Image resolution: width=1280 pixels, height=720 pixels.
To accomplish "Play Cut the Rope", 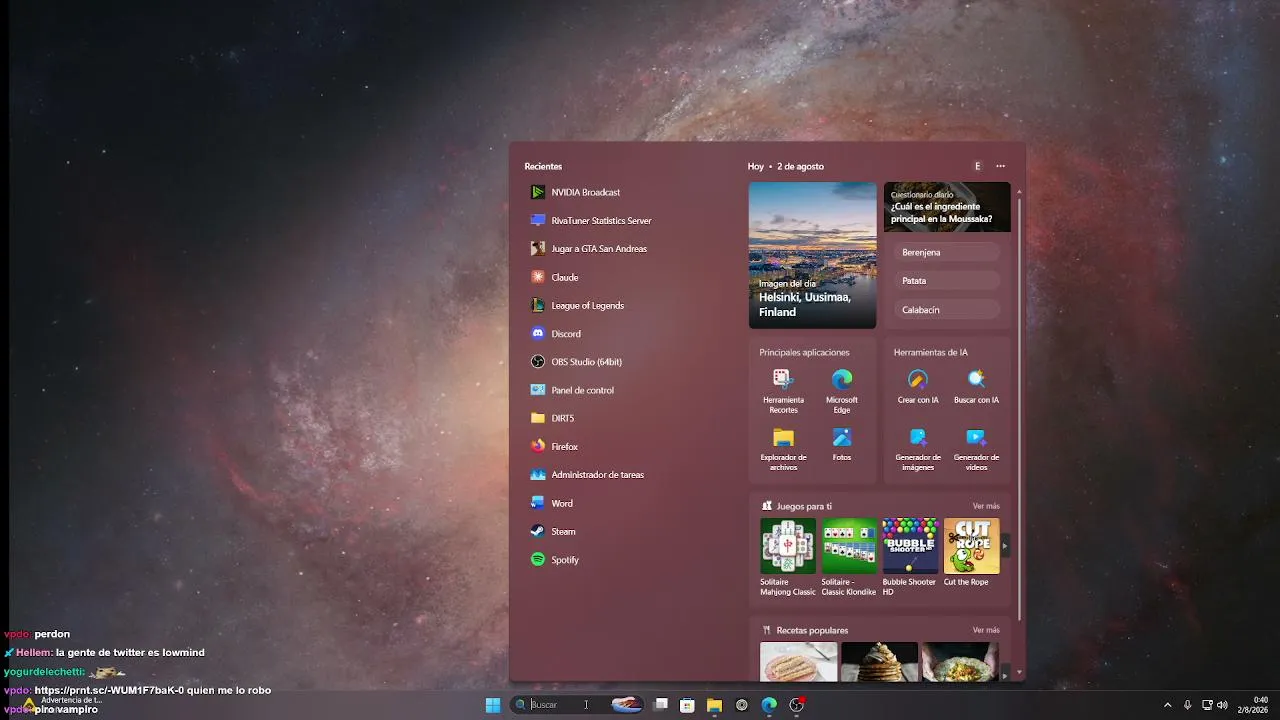I will [x=971, y=552].
